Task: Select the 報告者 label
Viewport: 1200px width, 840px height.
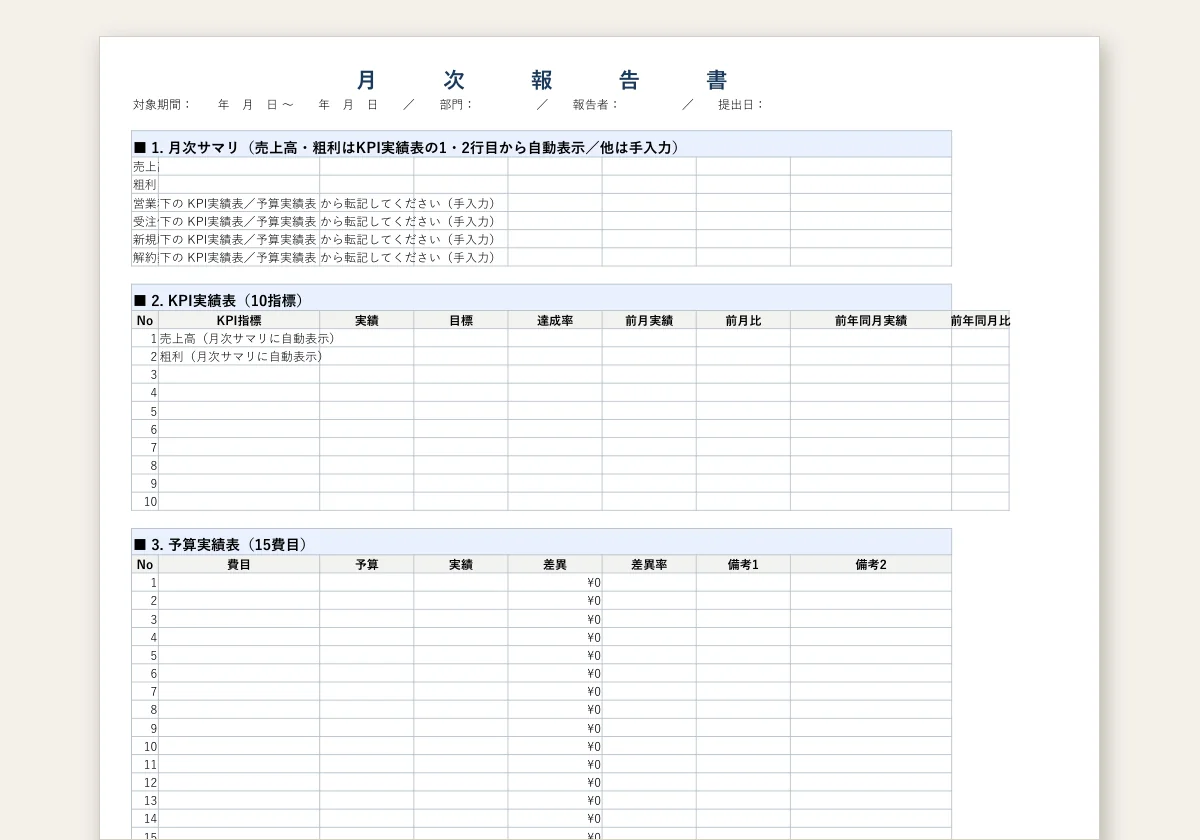Action: point(596,104)
